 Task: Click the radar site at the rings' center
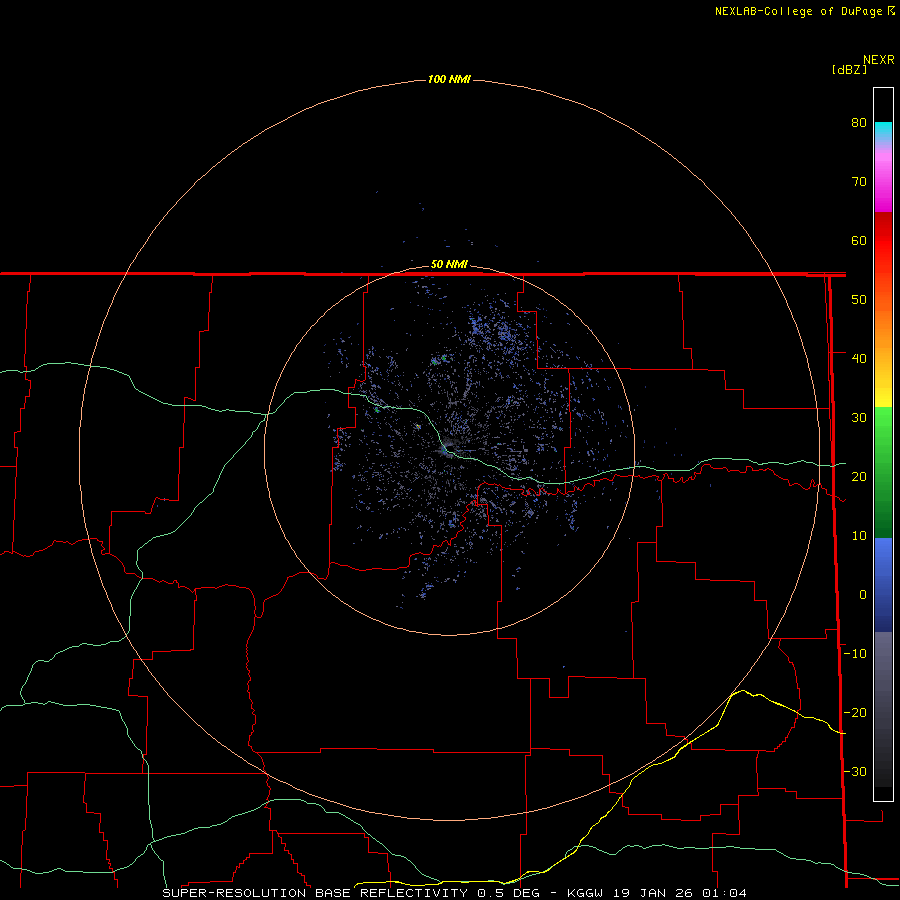pos(449,451)
